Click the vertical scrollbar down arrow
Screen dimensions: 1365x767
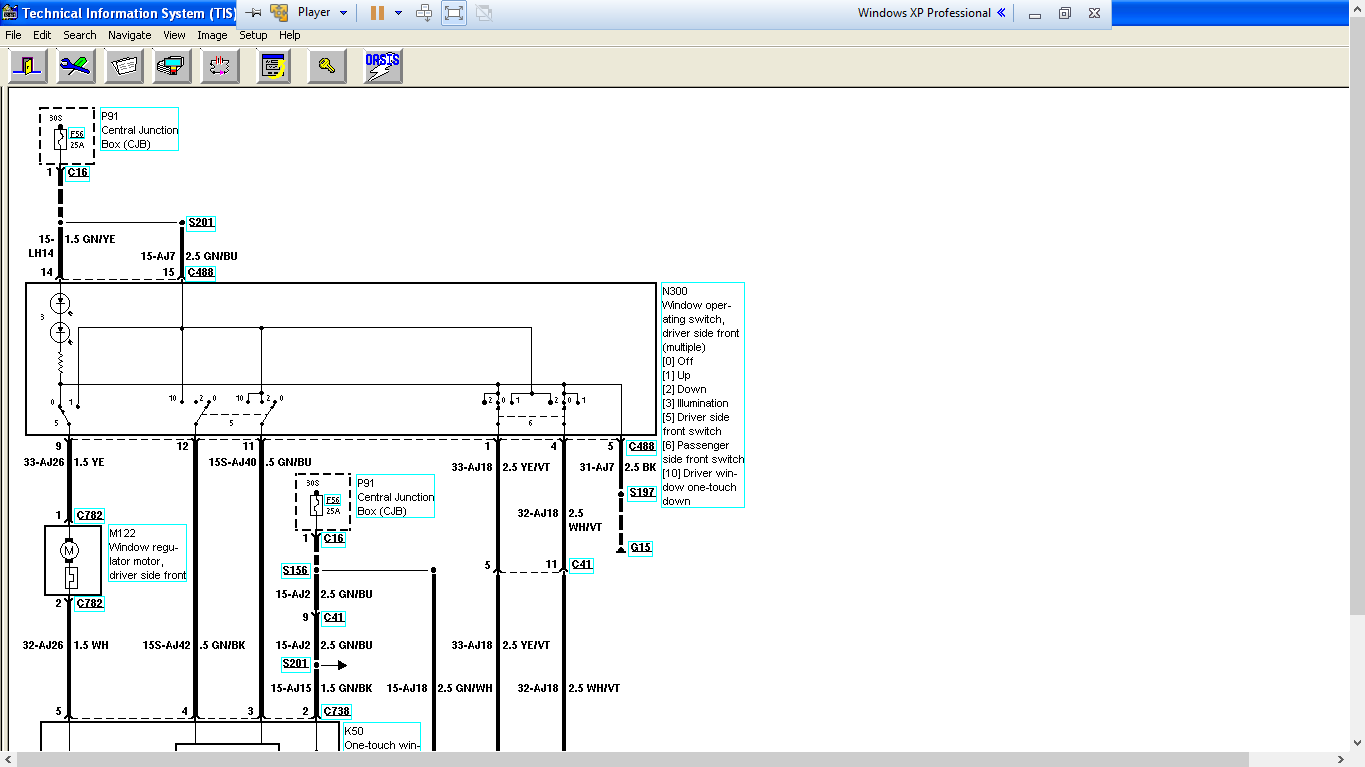(x=1356, y=744)
